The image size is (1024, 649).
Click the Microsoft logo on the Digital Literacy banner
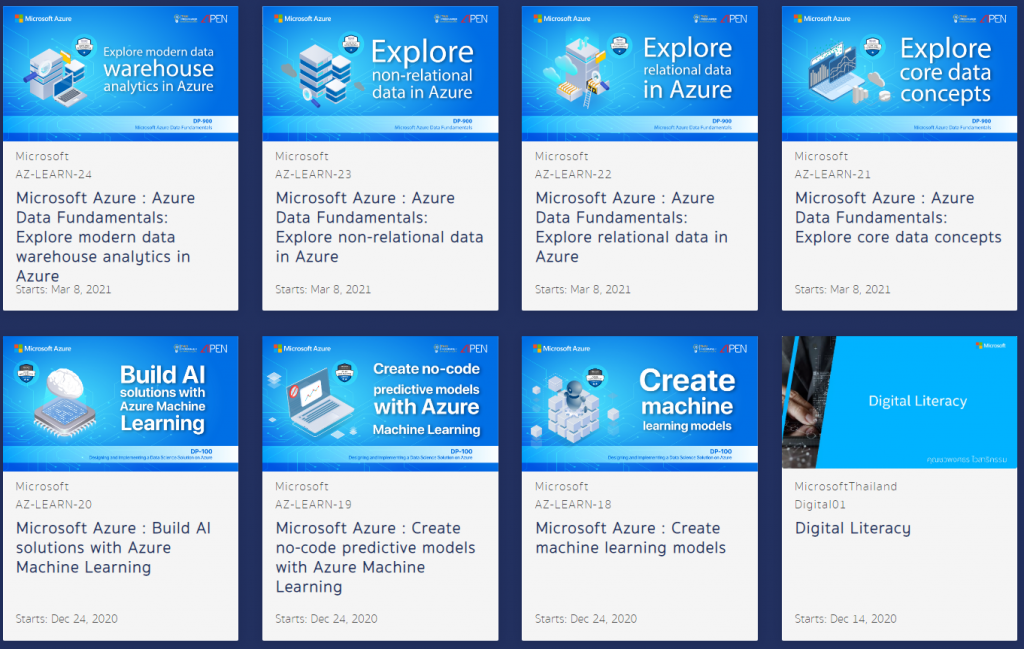(991, 345)
